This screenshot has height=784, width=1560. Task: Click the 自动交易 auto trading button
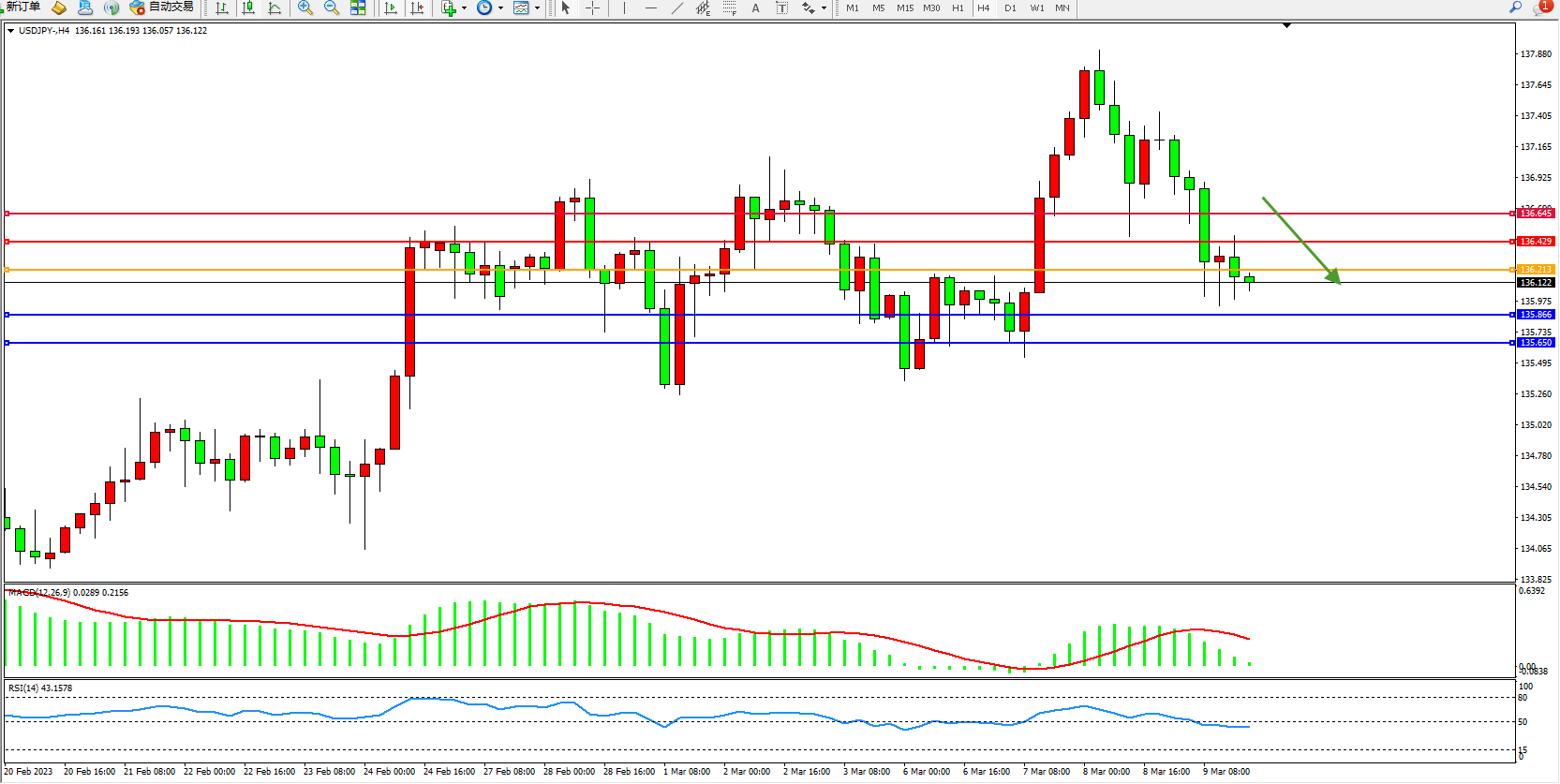[162, 7]
